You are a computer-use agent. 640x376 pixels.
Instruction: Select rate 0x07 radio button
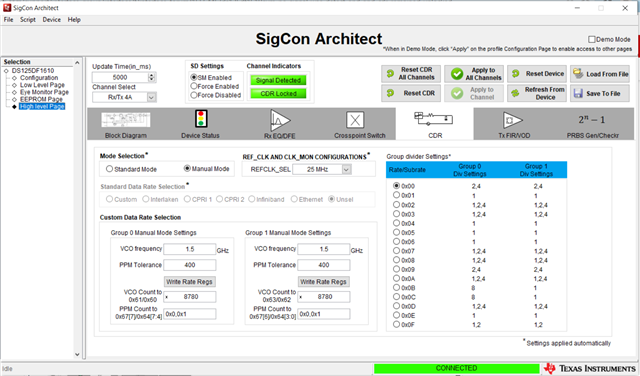point(396,251)
